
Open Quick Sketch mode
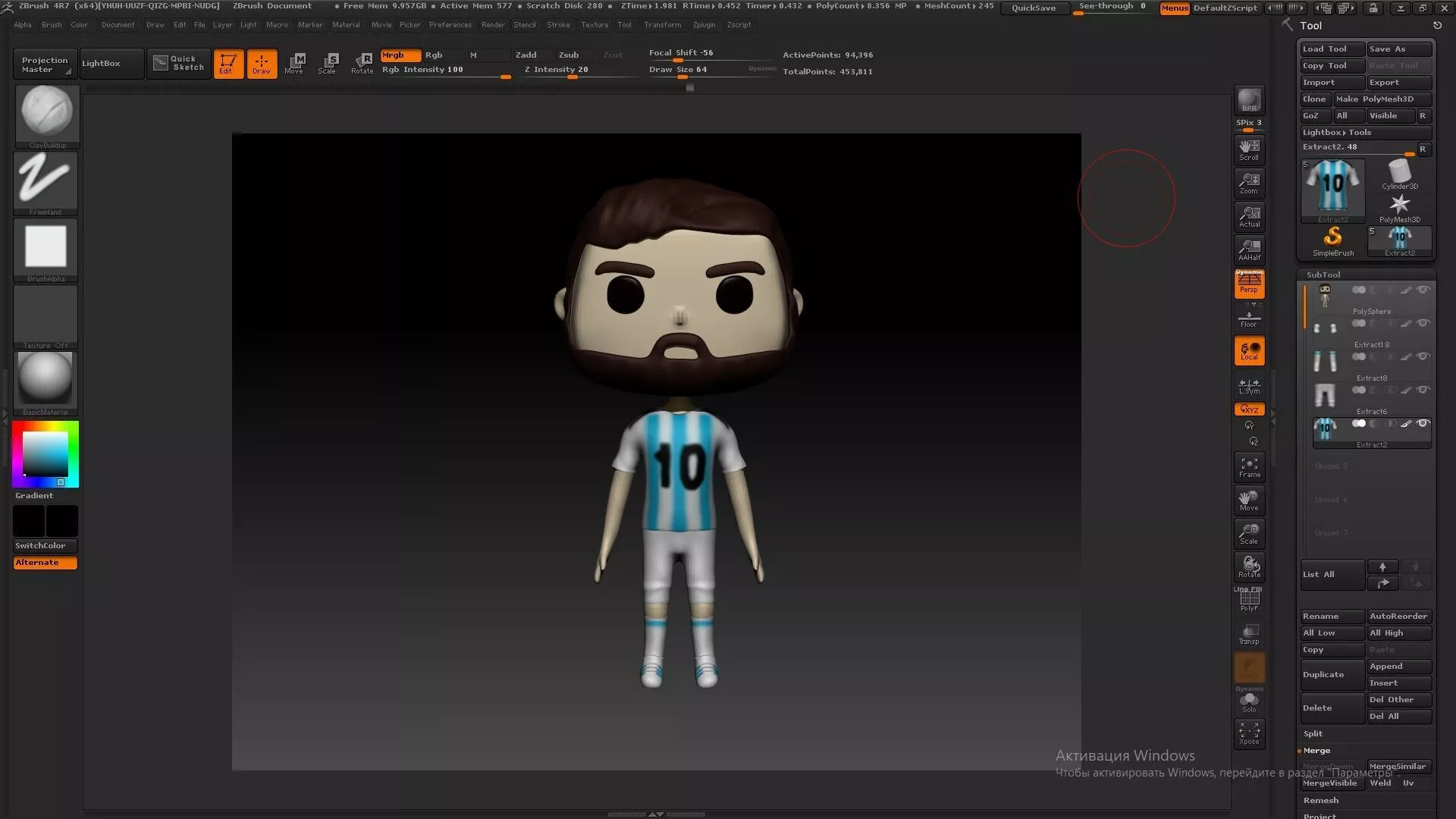point(179,63)
